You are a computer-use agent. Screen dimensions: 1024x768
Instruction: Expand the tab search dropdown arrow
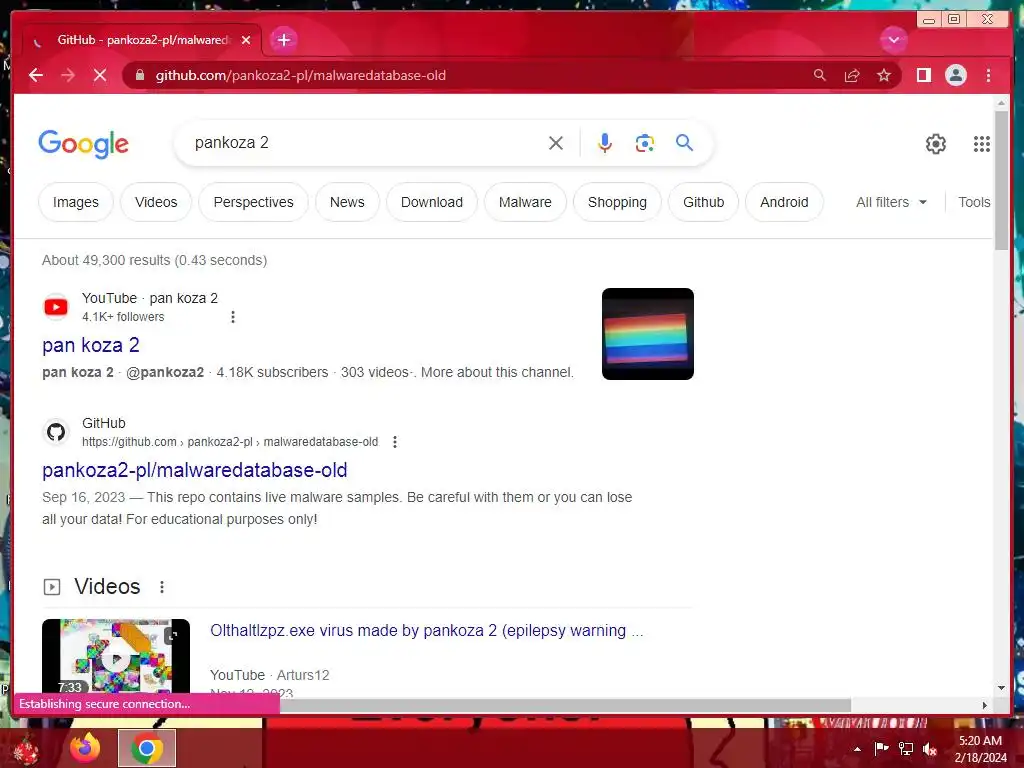[x=893, y=40]
